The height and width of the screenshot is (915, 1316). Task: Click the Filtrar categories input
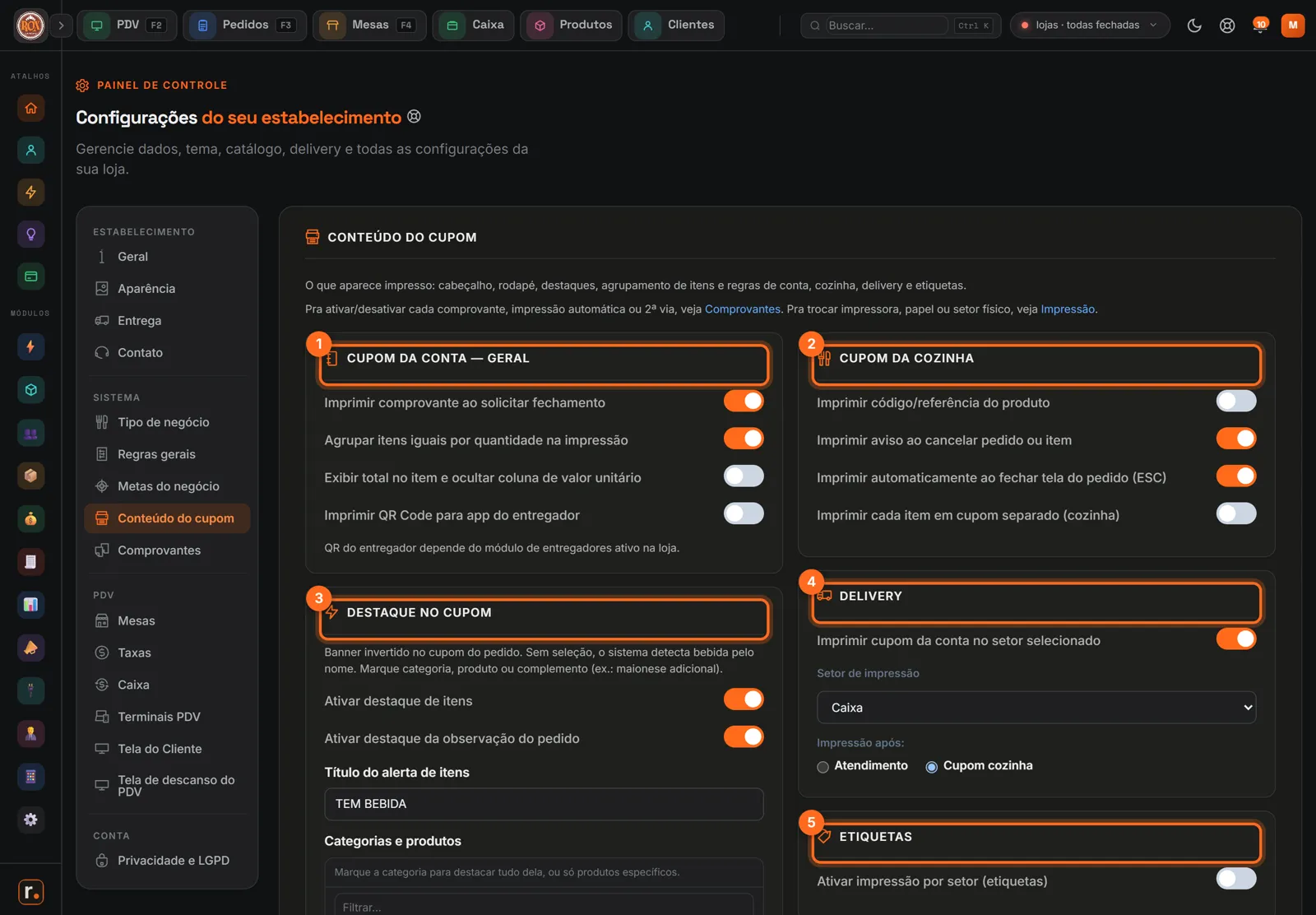(x=544, y=906)
